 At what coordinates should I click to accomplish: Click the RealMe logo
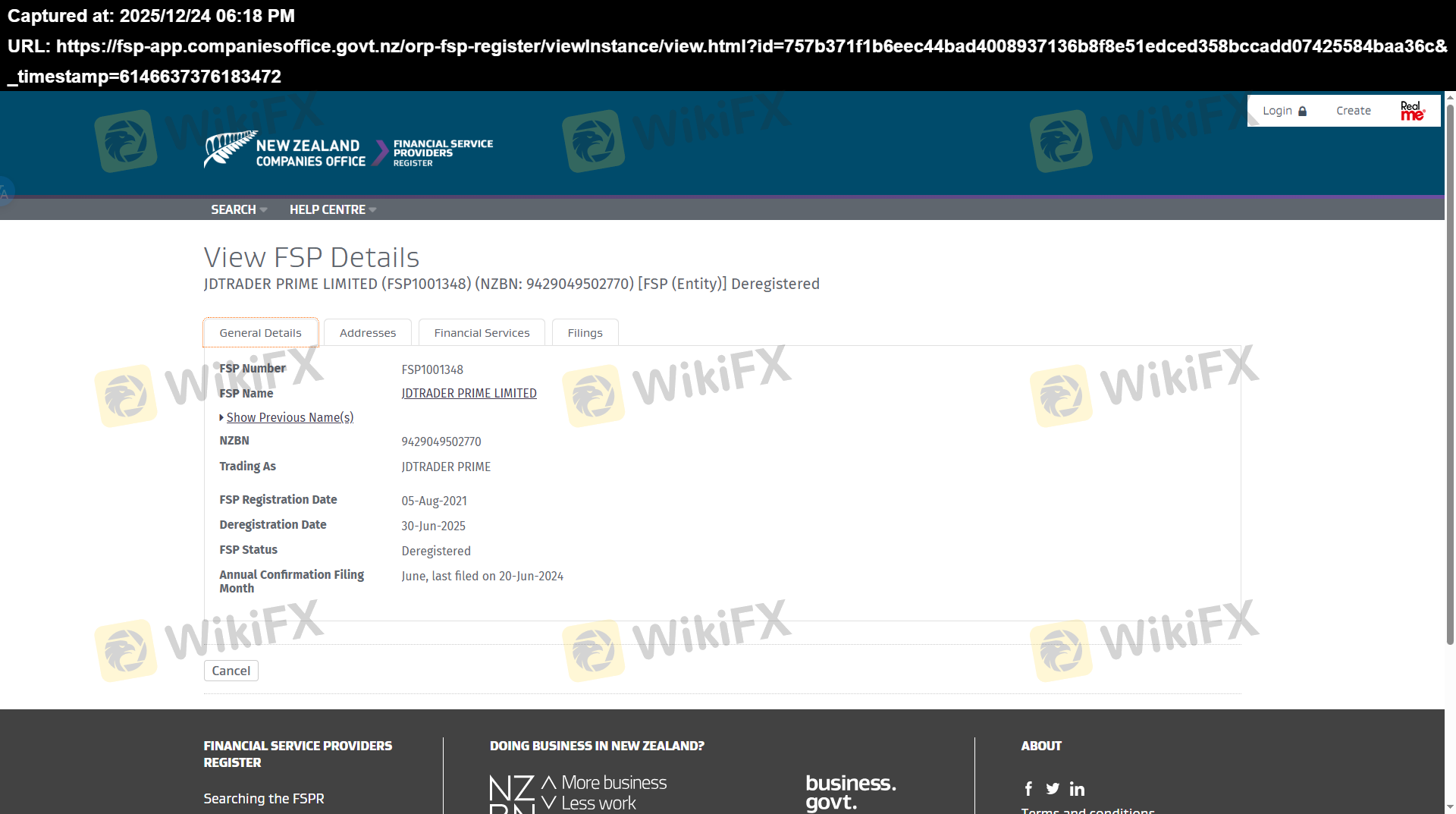(1411, 112)
